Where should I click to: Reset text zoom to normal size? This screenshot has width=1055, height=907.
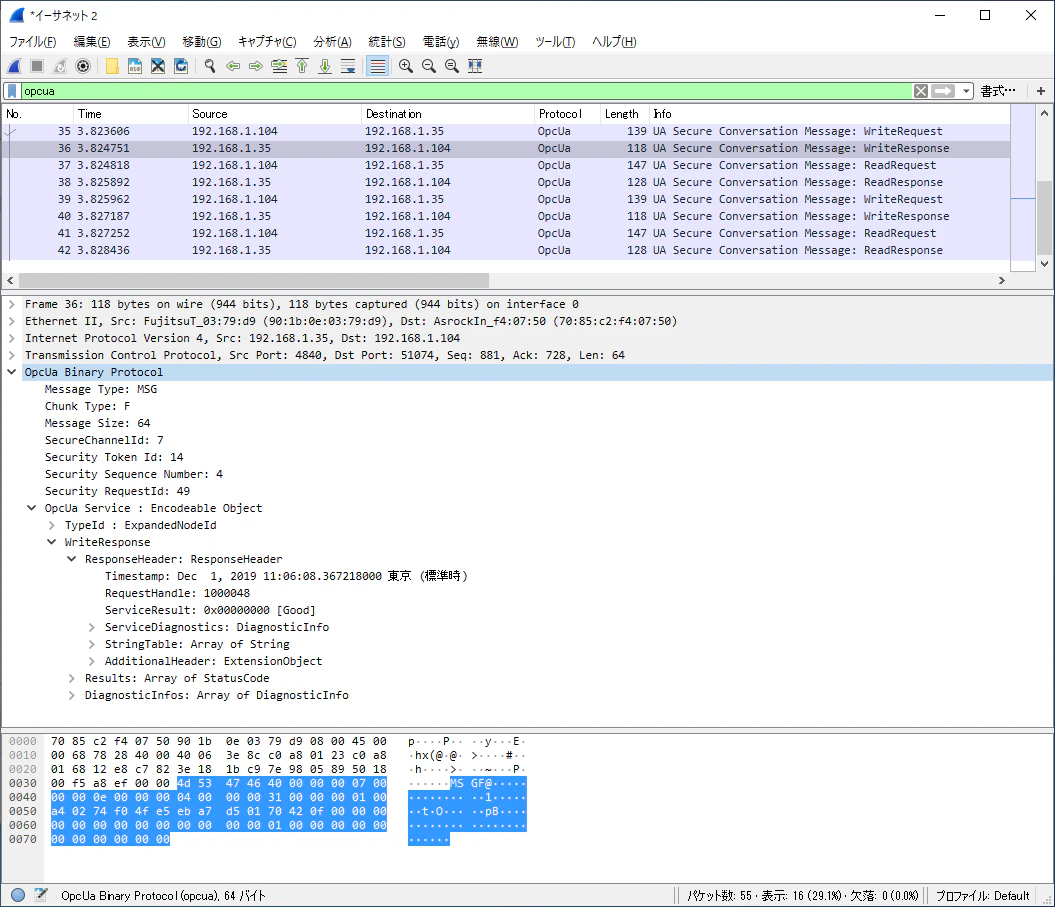tap(451, 66)
